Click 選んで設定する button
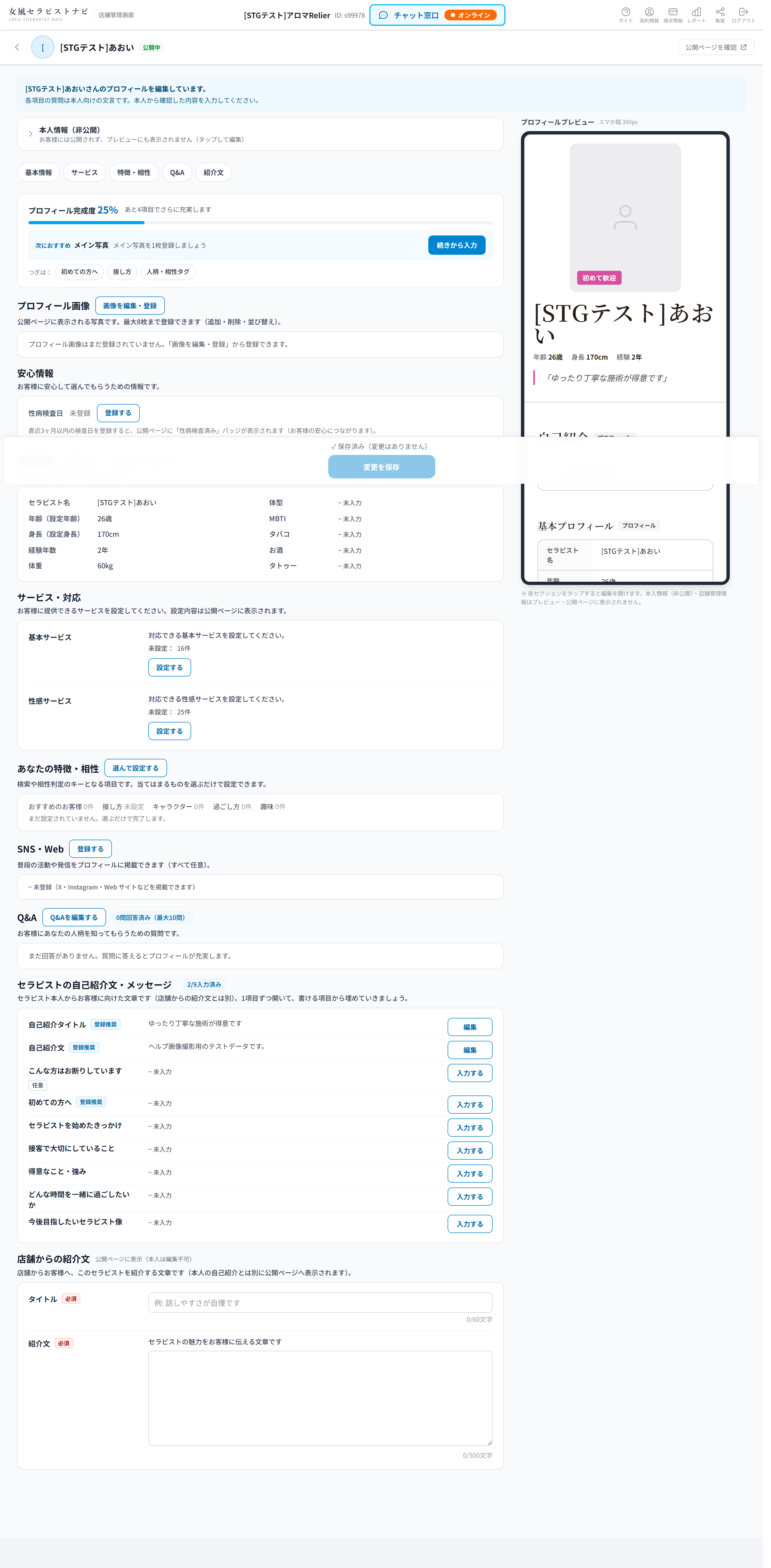Screen dimensions: 771x1568 click(x=135, y=768)
